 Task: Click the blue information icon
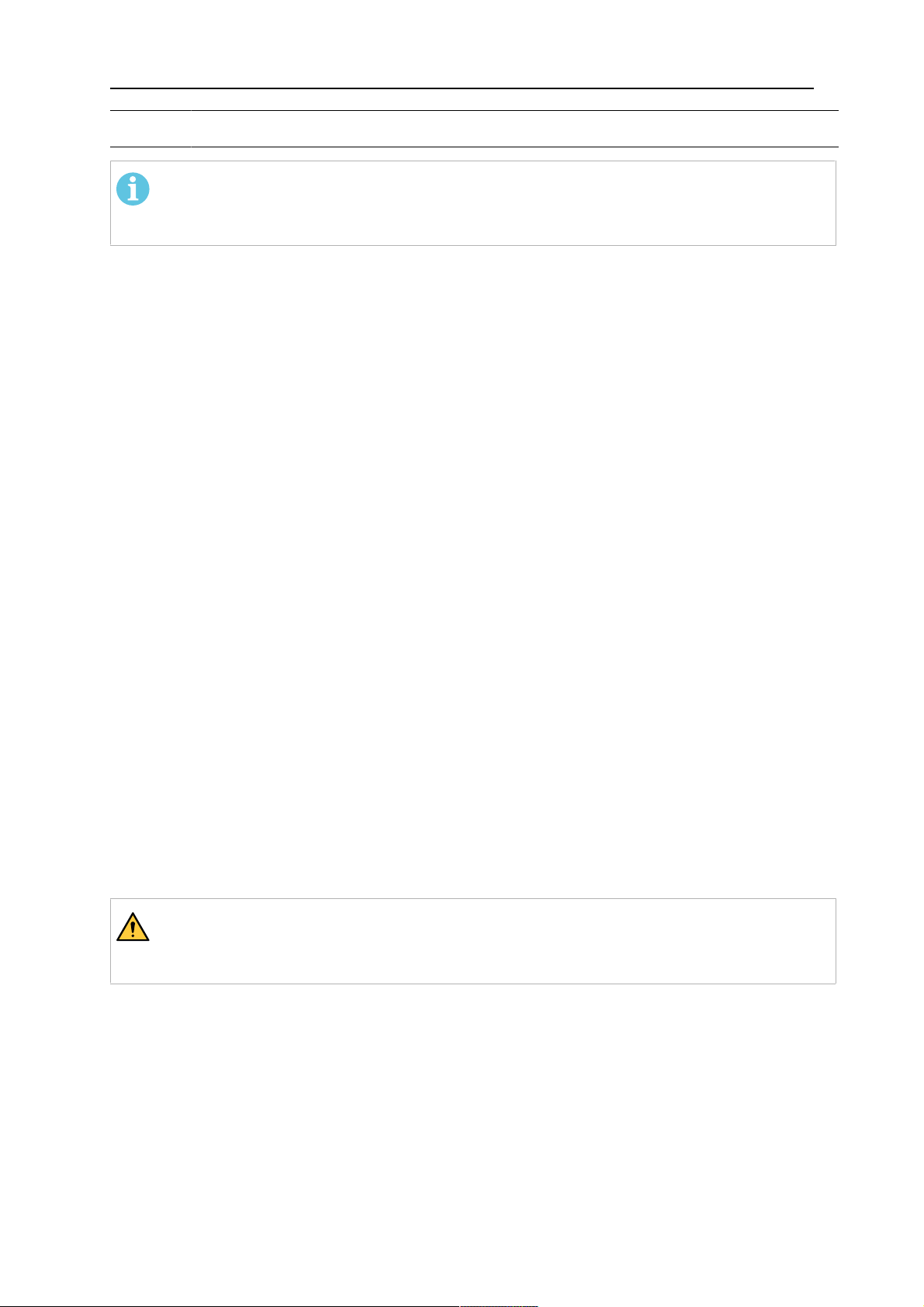click(133, 189)
